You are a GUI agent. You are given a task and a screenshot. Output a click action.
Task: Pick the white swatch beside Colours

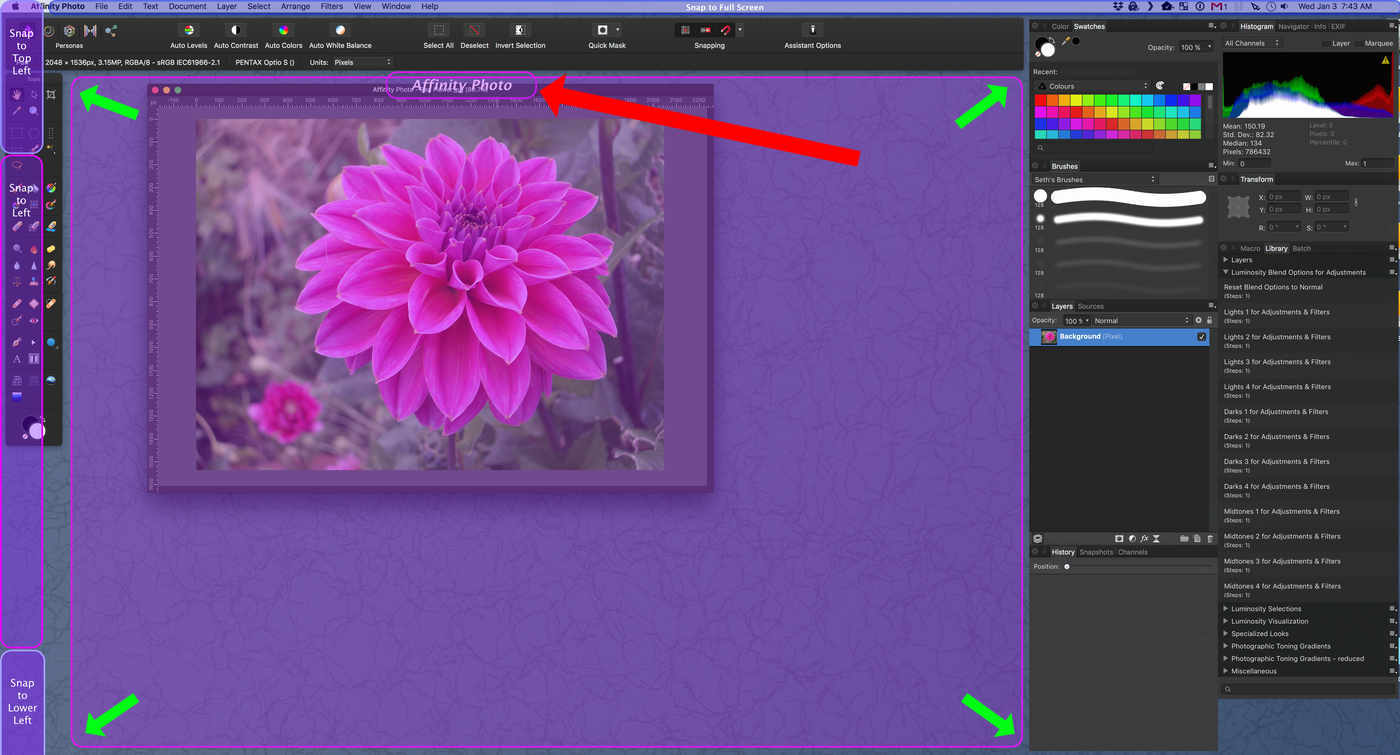click(1211, 86)
